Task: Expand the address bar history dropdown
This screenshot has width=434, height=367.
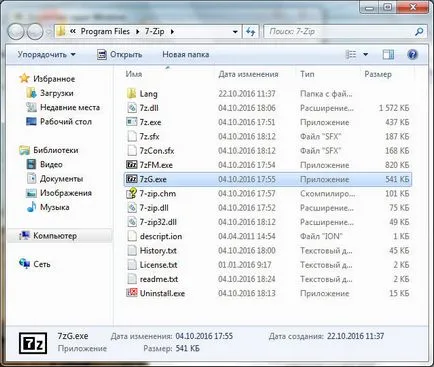Action: click(235, 32)
